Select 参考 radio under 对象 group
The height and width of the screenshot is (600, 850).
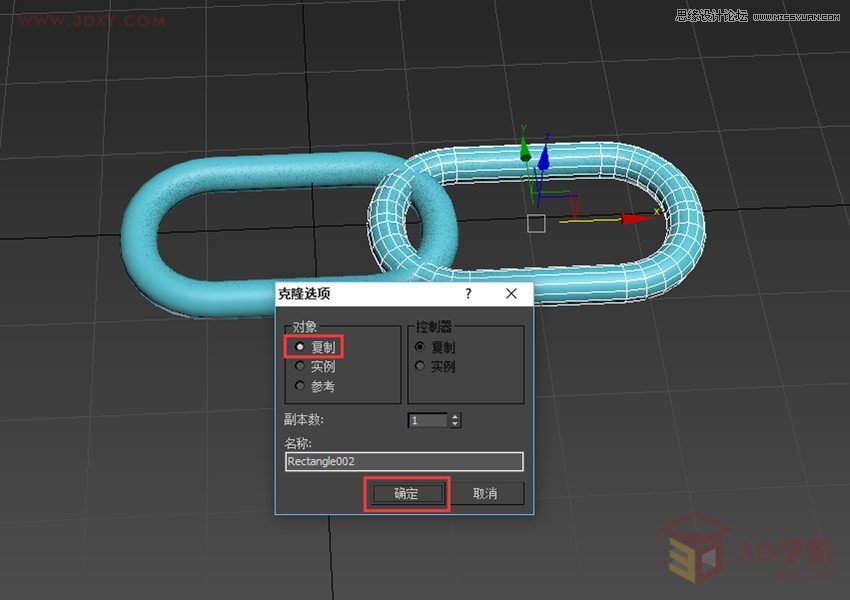click(x=300, y=385)
